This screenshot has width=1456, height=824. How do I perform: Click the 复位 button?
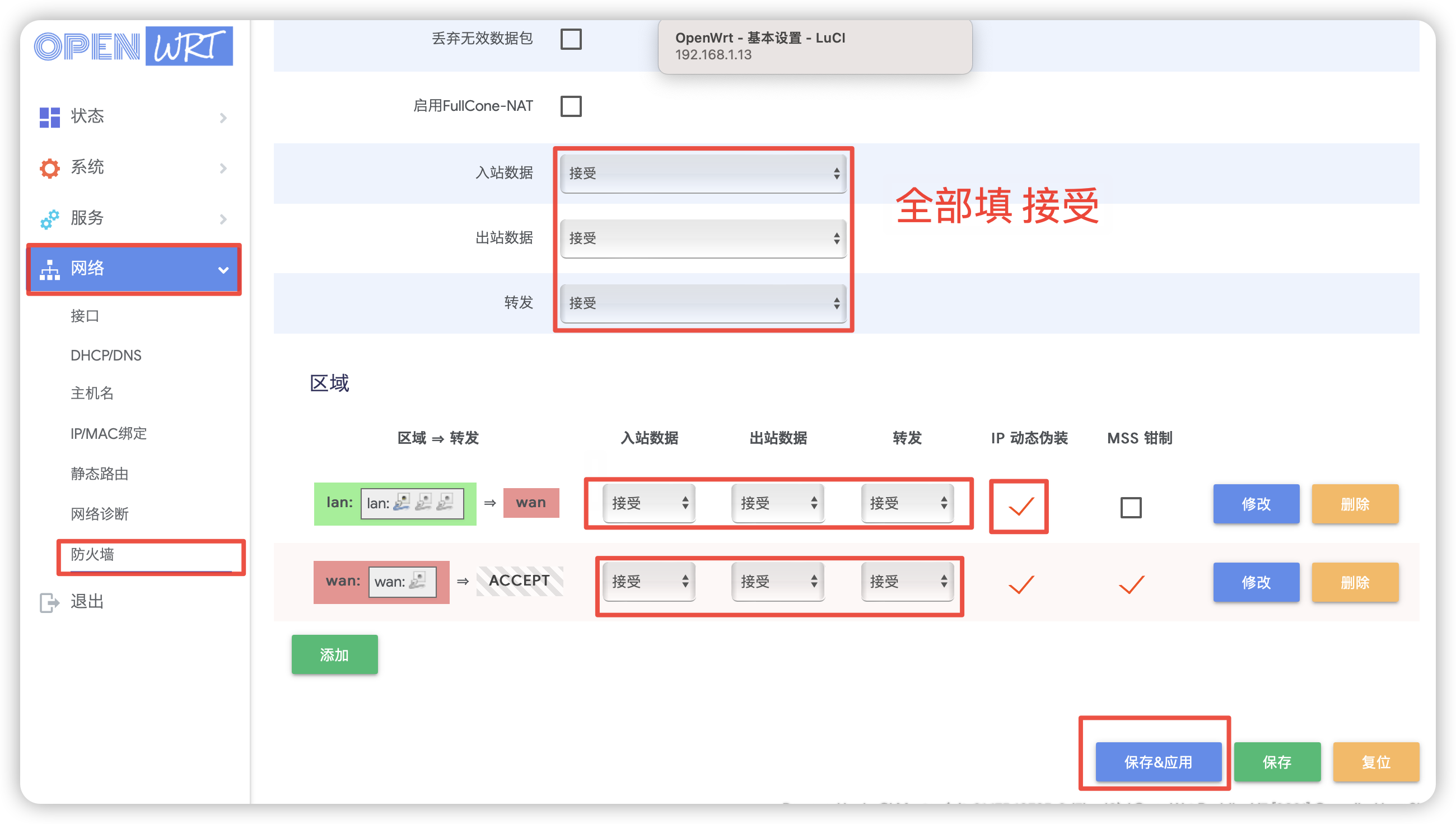pos(1376,762)
